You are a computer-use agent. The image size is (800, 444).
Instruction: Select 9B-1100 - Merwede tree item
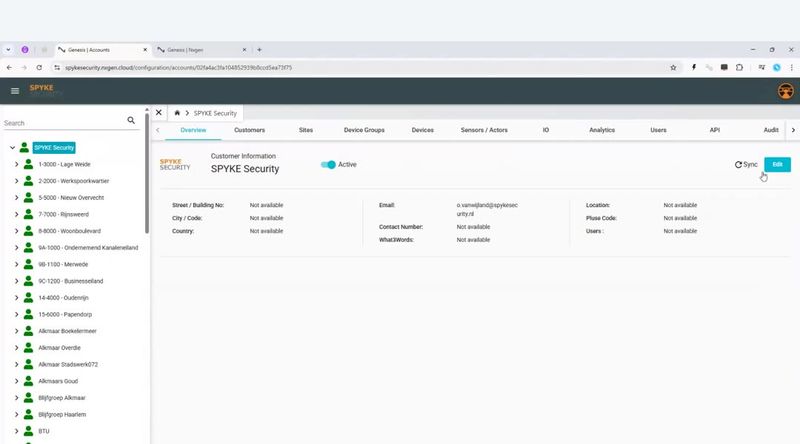click(x=63, y=264)
